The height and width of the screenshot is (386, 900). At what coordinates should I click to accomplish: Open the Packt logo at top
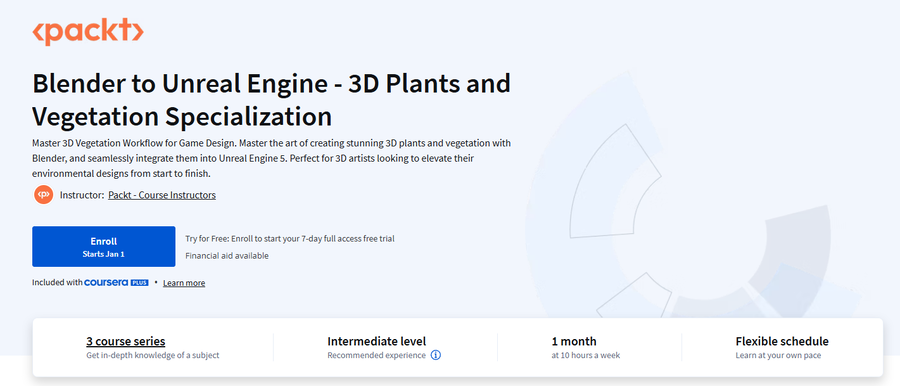[x=88, y=32]
